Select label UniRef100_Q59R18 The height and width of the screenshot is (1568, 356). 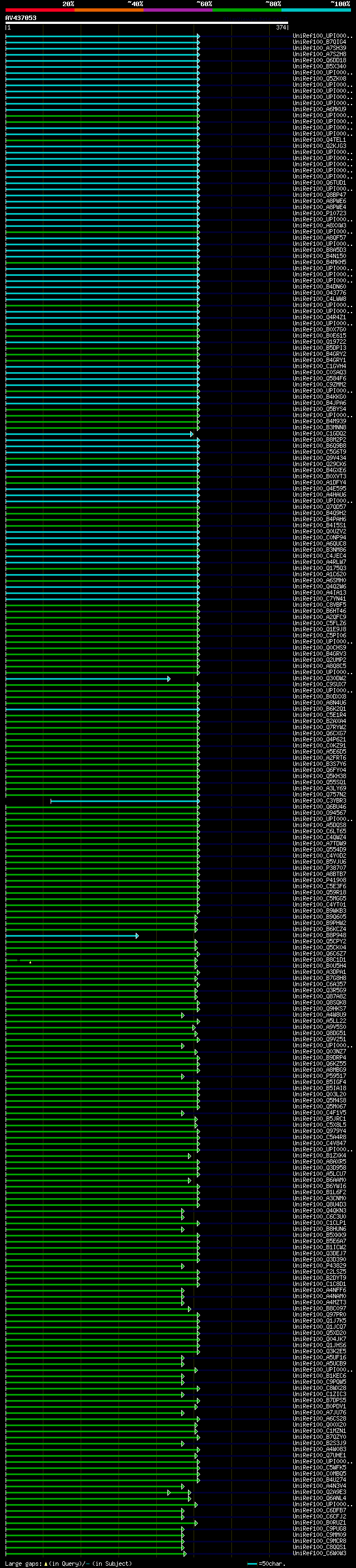tap(319, 893)
